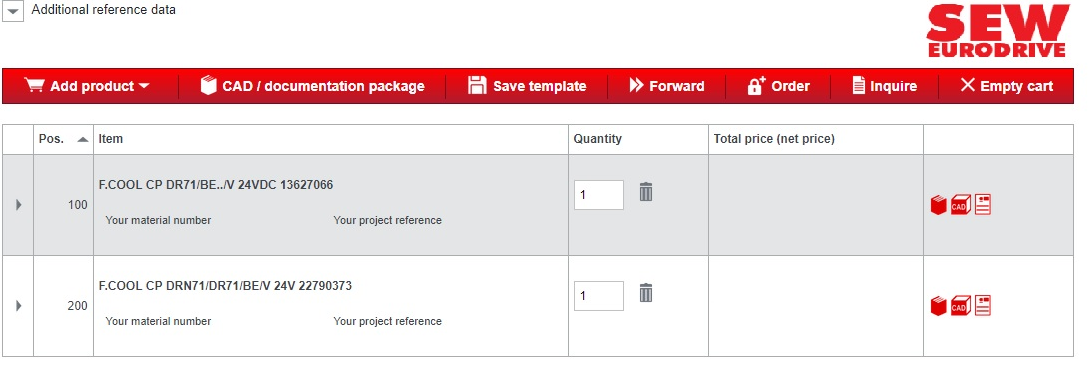The image size is (1089, 379).
Task: Empty the cart
Action: tap(1006, 86)
